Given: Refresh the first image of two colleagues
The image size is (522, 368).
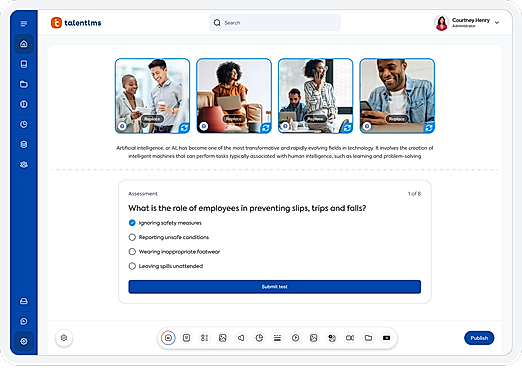Looking at the screenshot, I should (184, 128).
